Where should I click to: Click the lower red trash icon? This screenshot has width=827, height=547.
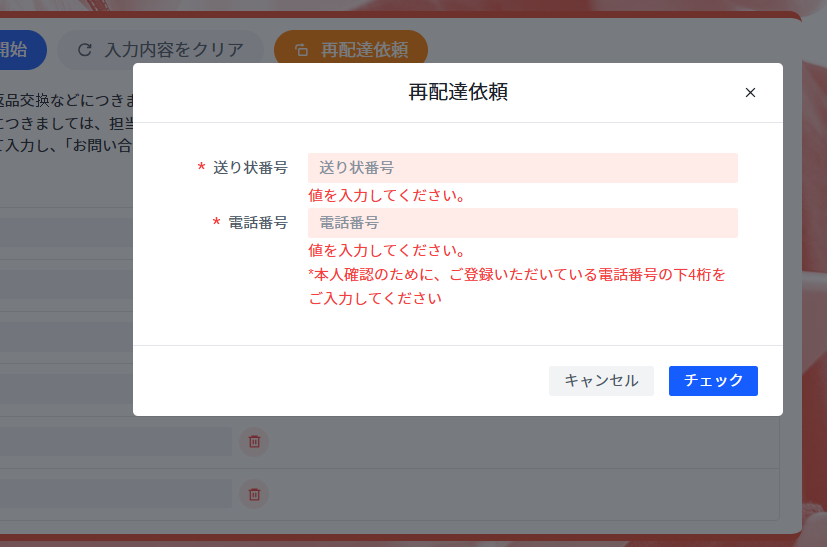pyautogui.click(x=254, y=494)
